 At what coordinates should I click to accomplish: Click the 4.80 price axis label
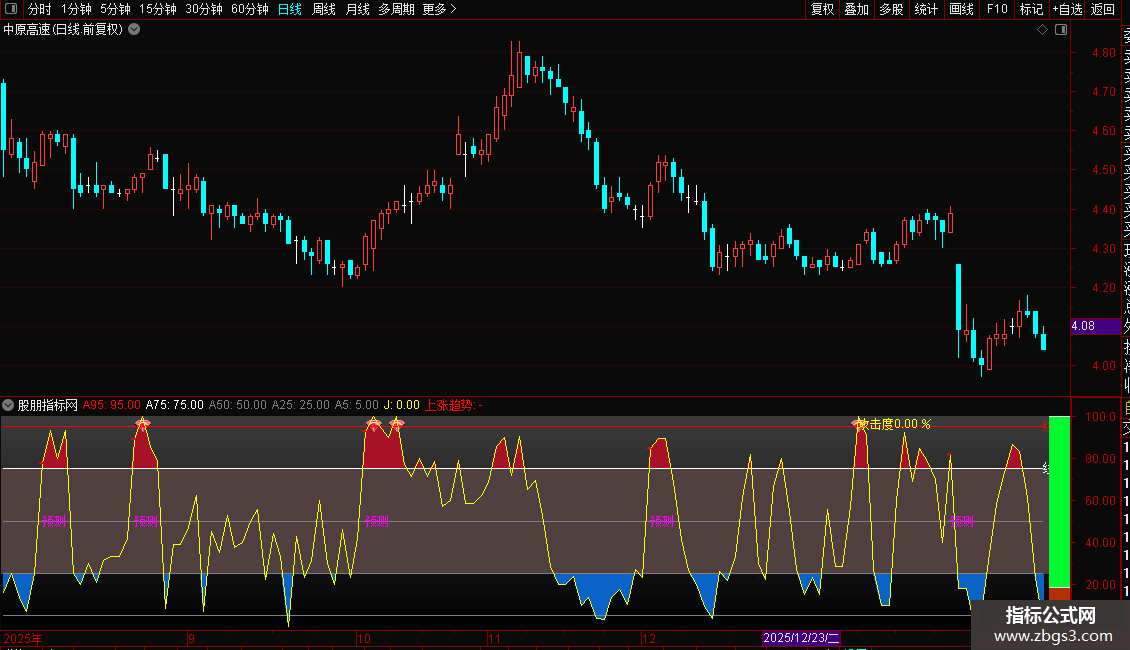tap(1103, 53)
